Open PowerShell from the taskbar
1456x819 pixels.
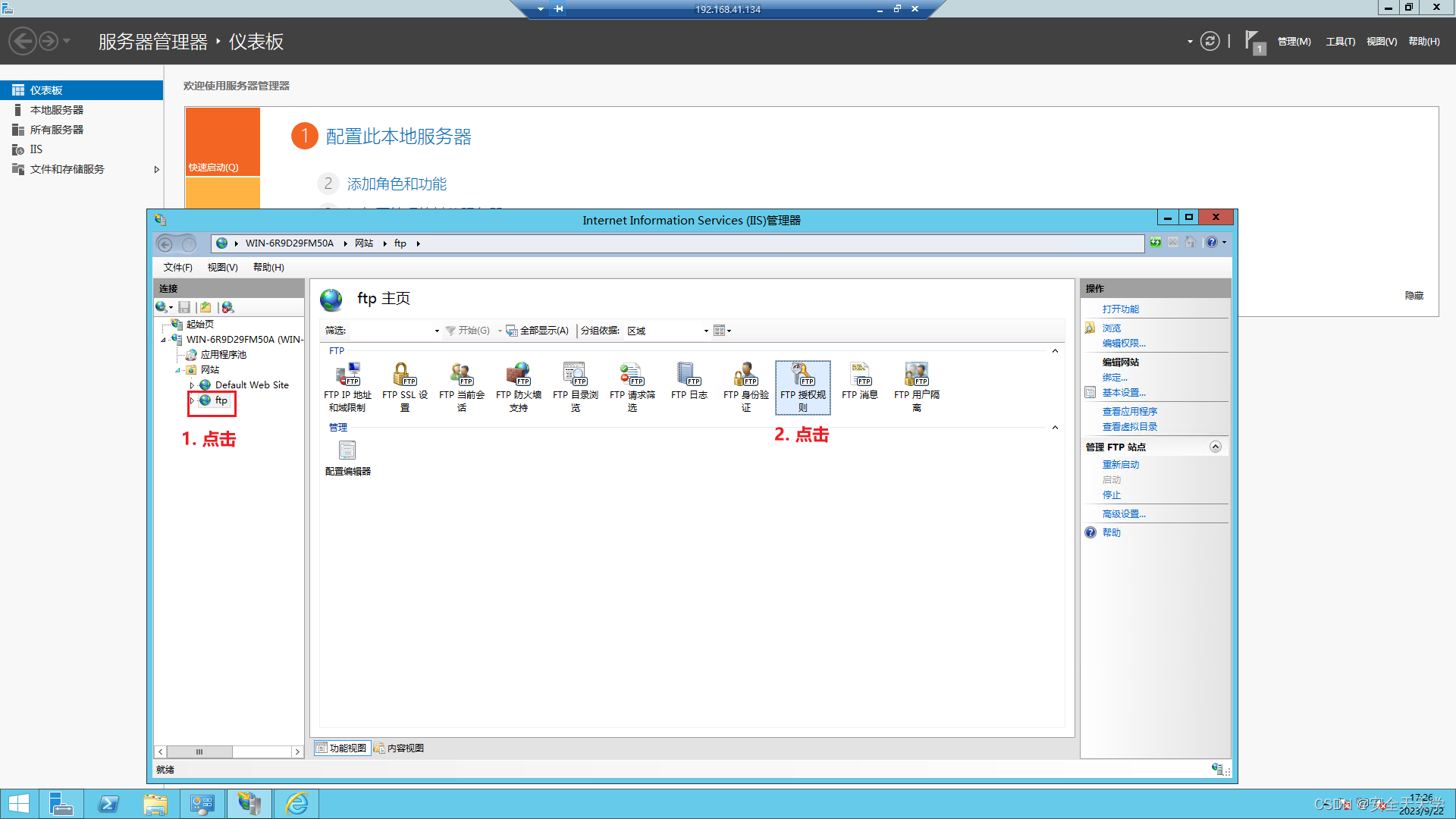[x=108, y=804]
